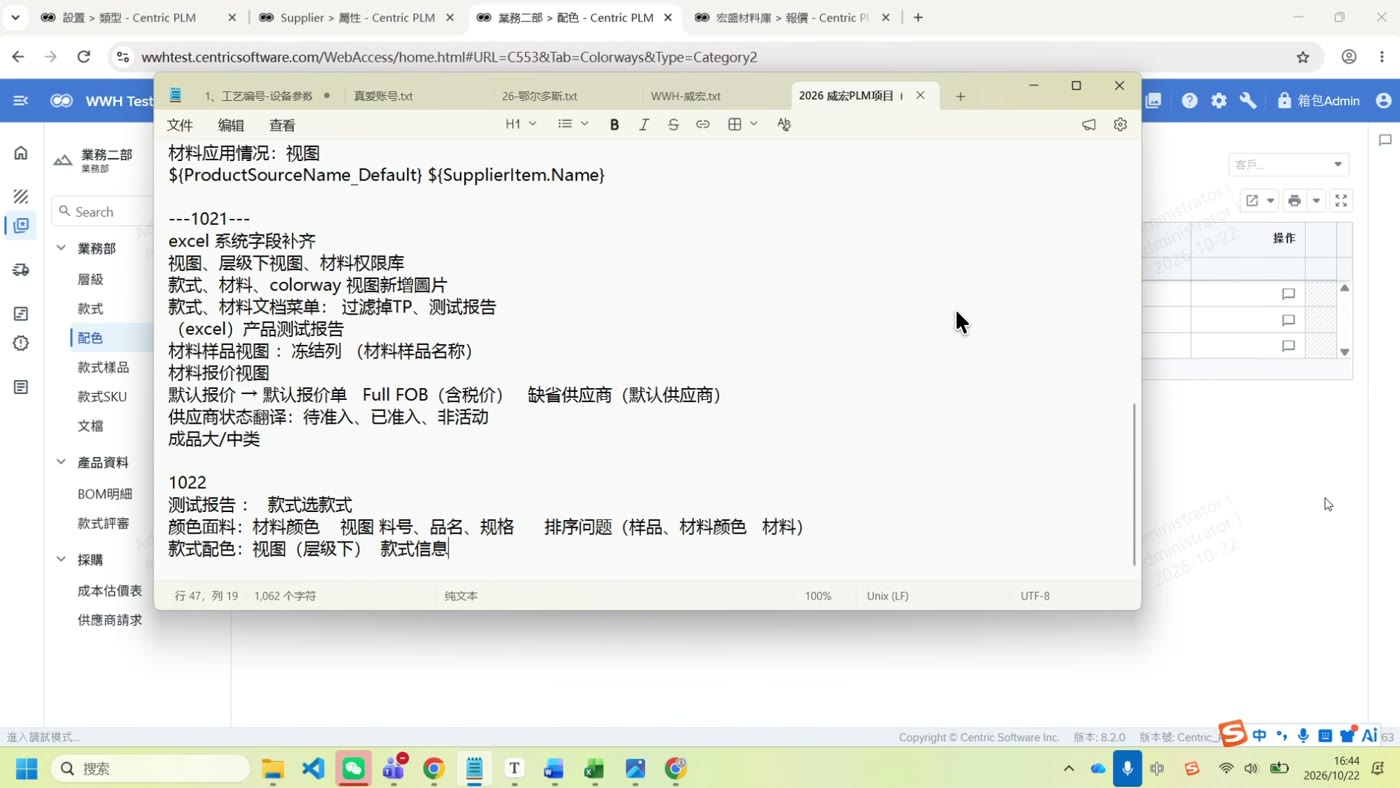Open the list style dropdown in Notepad
This screenshot has width=1400, height=788.
point(573,124)
